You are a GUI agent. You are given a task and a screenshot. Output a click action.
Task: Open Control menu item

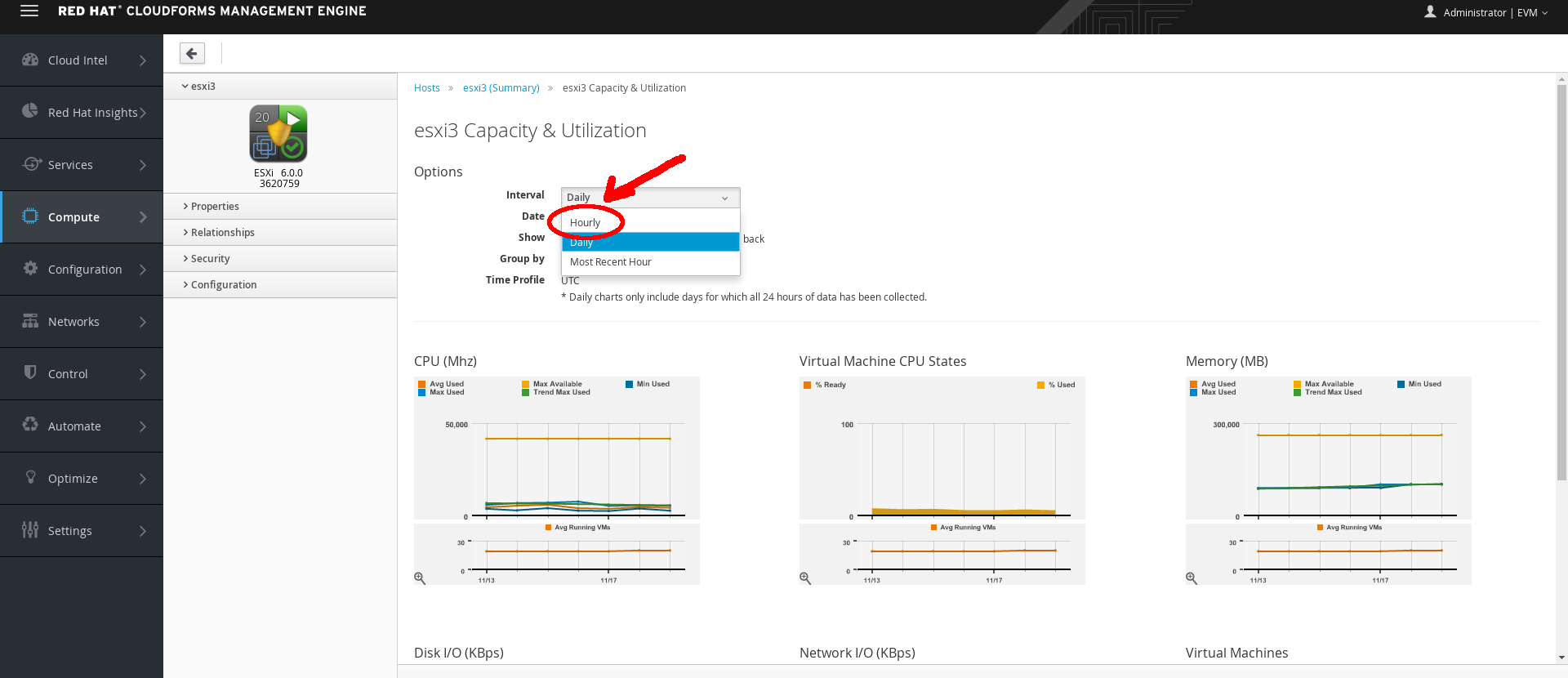[82, 374]
